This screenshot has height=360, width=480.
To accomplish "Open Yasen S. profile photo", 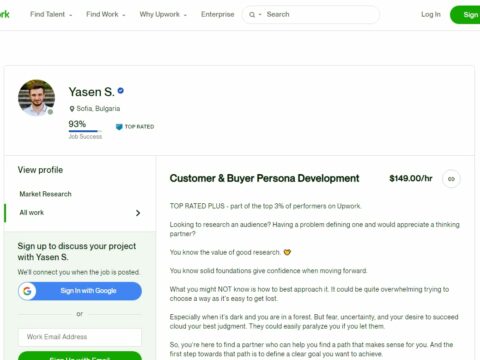I will [x=36, y=98].
